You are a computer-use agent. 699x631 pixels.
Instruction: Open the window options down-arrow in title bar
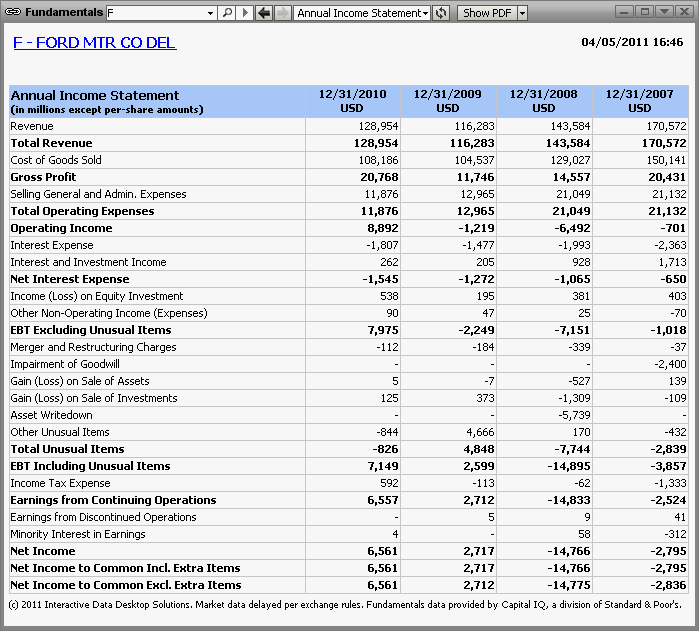(664, 12)
